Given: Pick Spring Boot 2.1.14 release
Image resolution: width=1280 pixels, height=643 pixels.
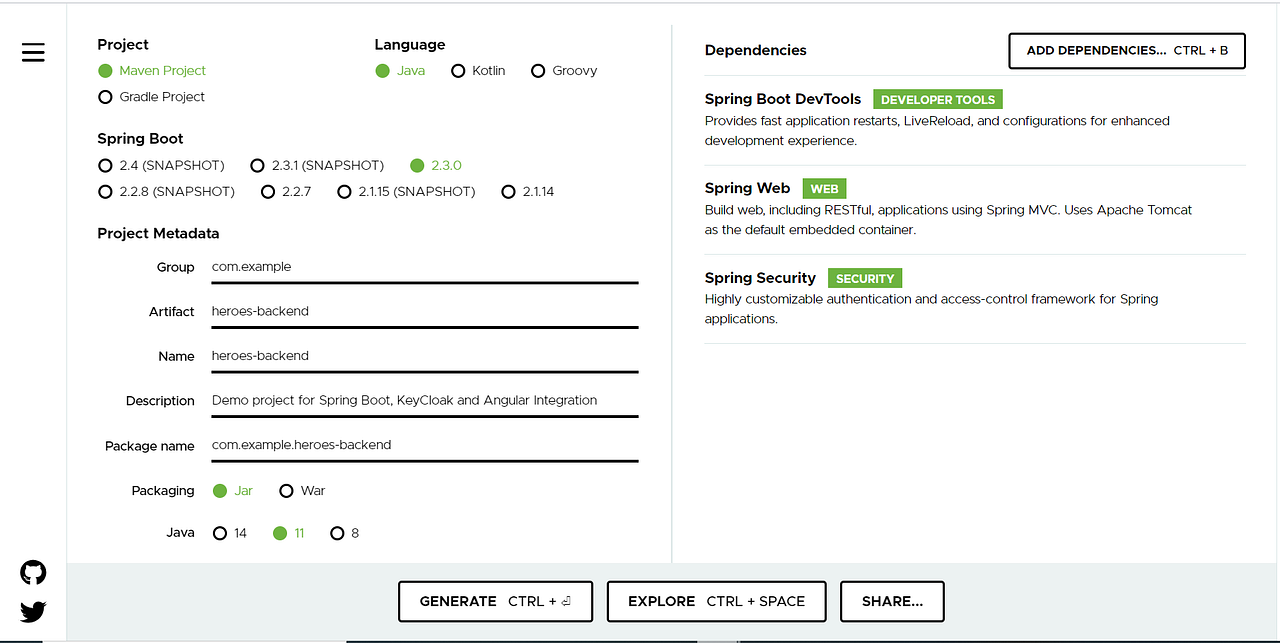Looking at the screenshot, I should 509,191.
